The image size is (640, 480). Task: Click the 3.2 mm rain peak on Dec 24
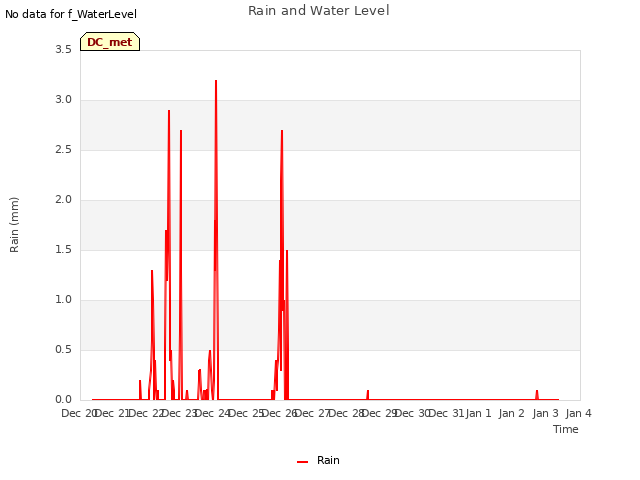[x=216, y=81]
